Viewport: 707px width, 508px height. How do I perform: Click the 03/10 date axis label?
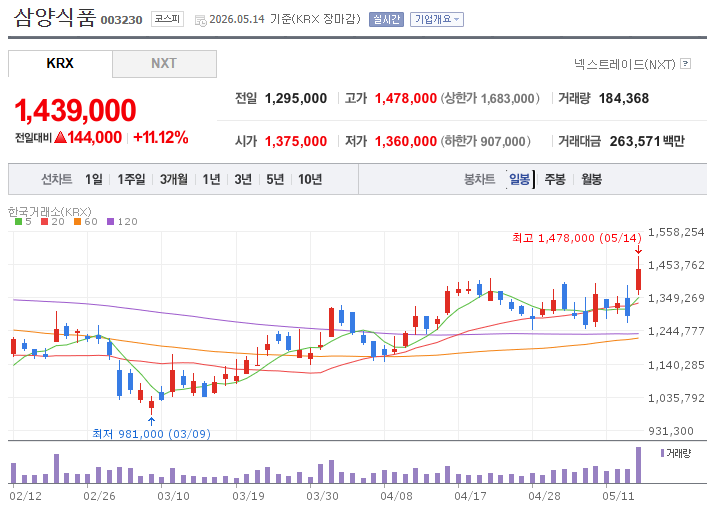click(173, 496)
